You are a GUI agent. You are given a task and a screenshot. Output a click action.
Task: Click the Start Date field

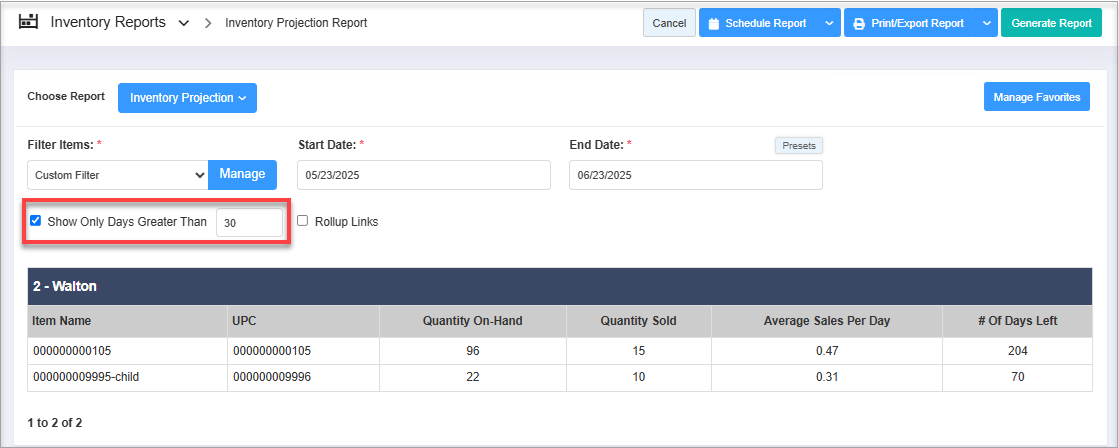(423, 175)
